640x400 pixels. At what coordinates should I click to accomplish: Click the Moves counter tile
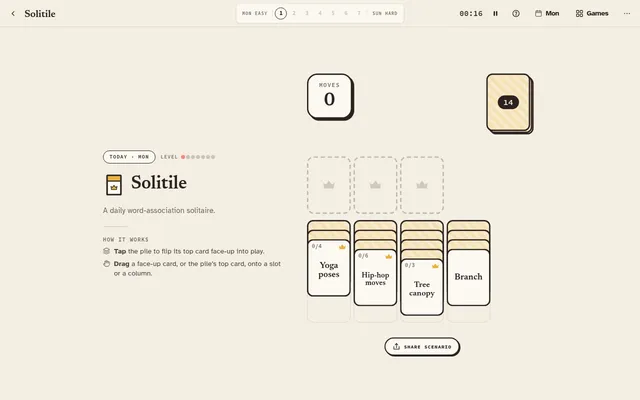(330, 97)
